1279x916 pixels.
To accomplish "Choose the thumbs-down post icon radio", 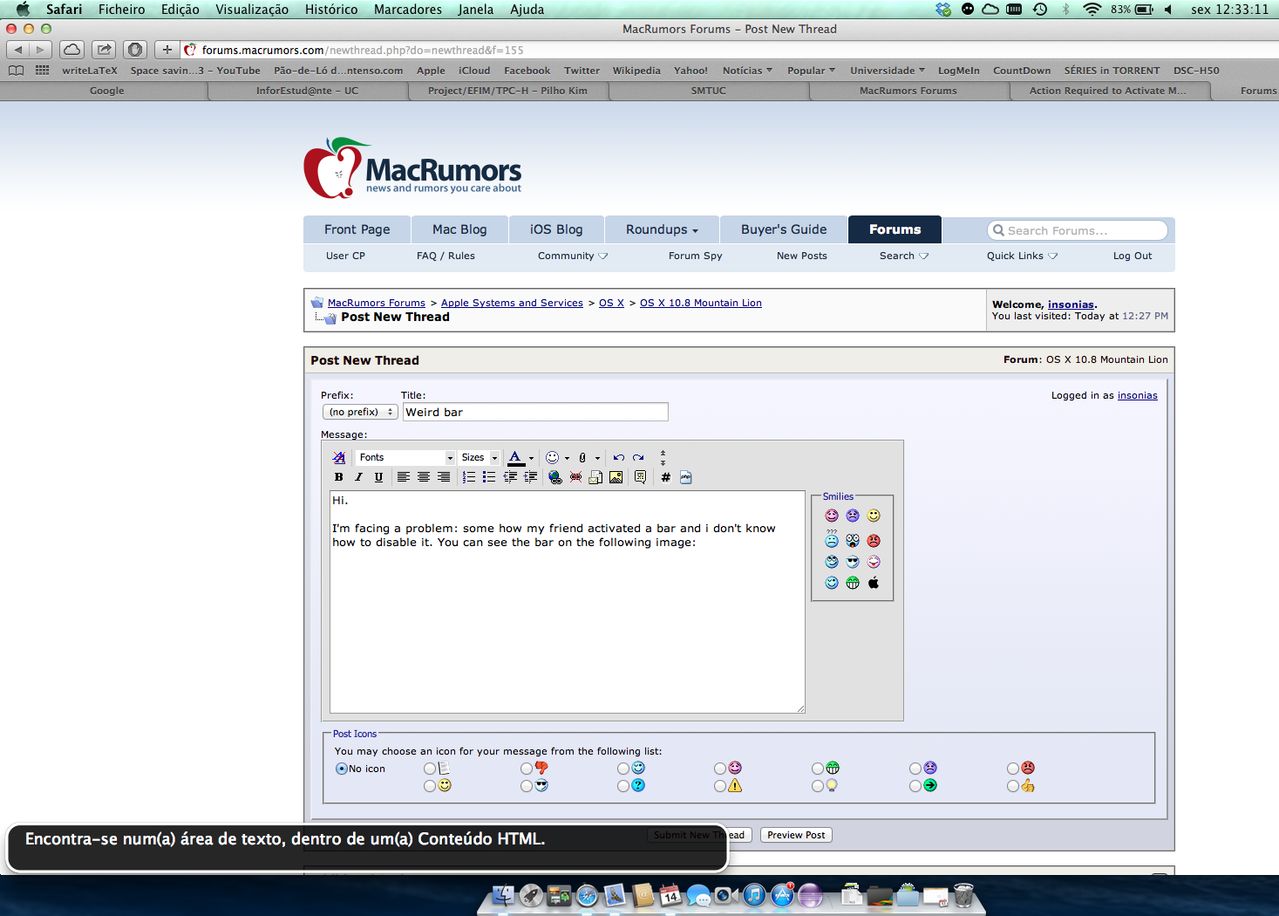I will coord(527,769).
